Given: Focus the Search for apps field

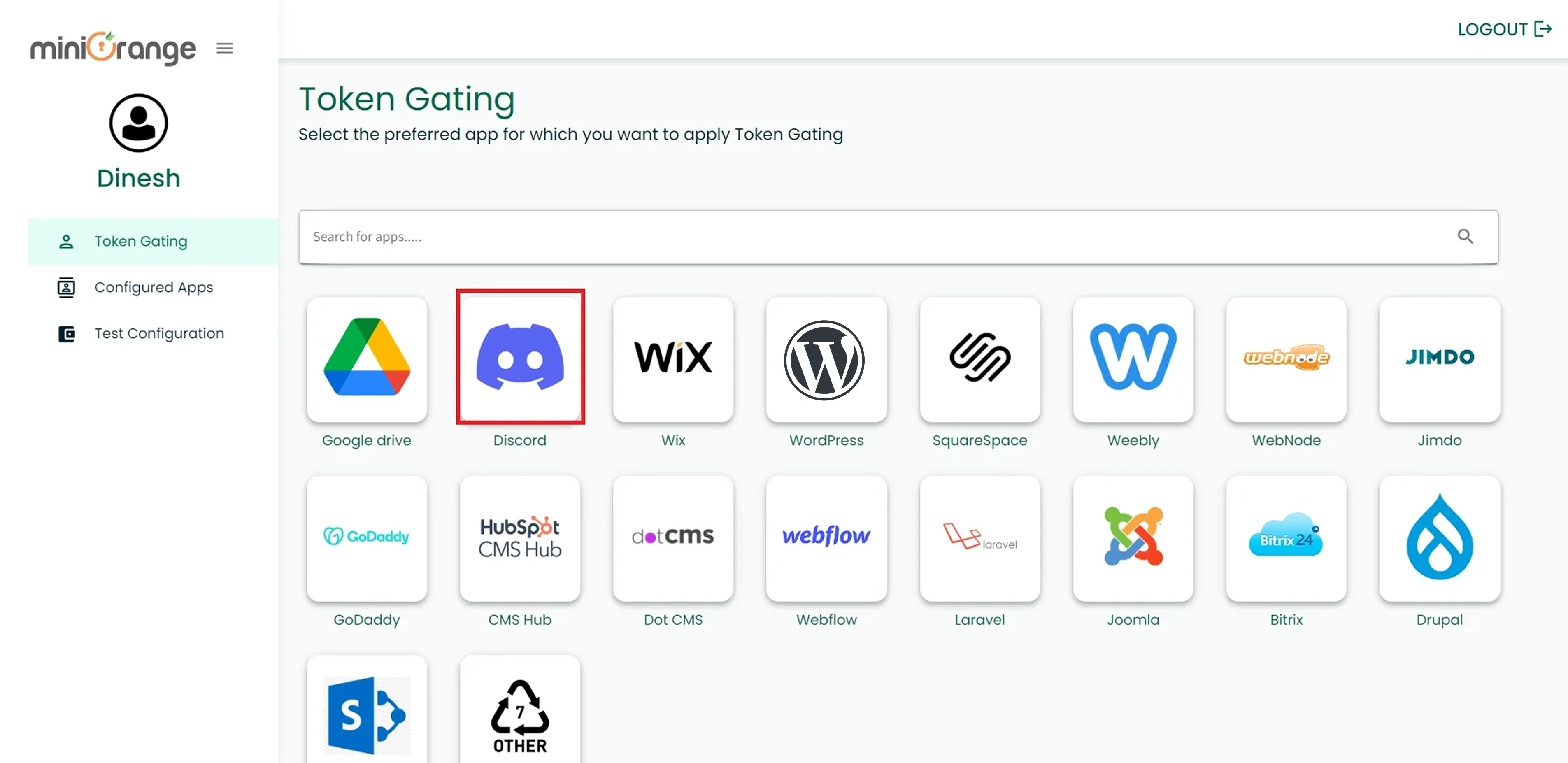Looking at the screenshot, I should point(898,237).
